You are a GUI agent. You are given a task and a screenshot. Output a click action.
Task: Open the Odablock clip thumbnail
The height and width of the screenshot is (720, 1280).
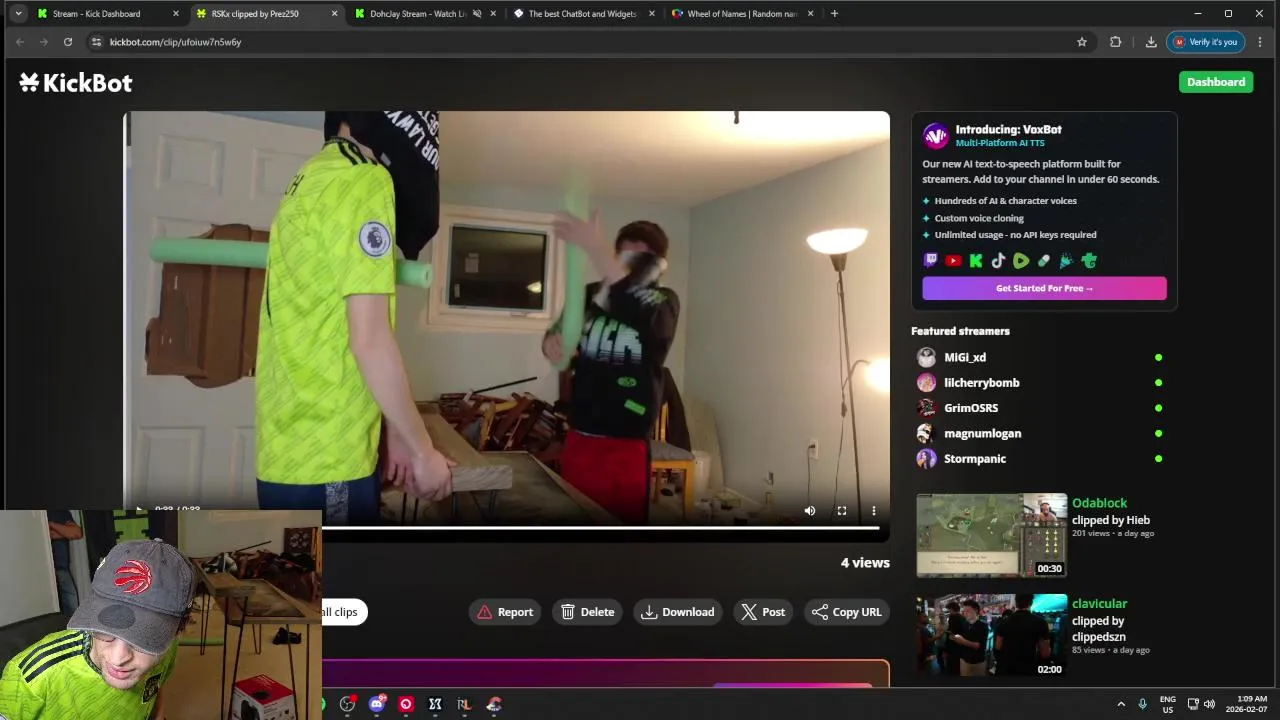991,535
